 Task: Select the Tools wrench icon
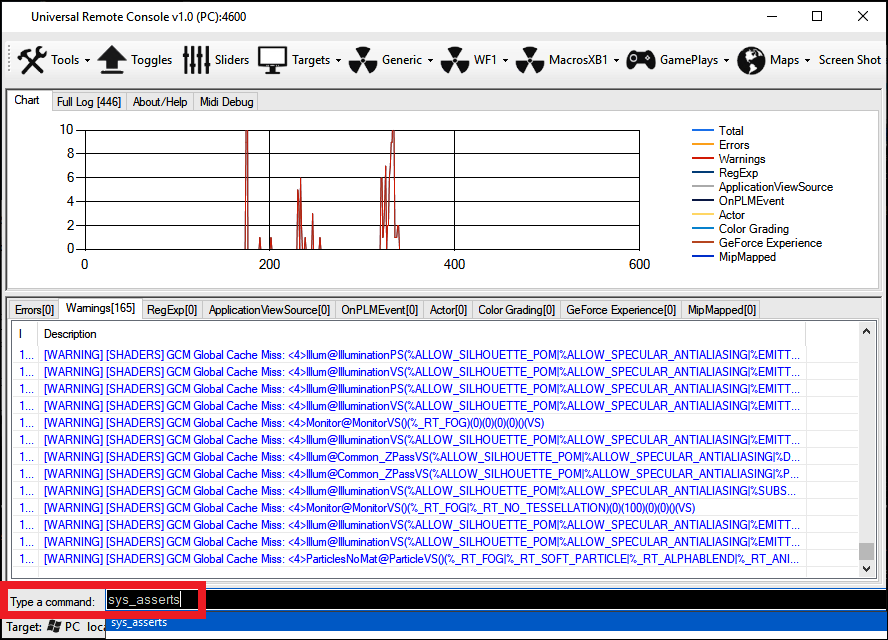click(32, 59)
